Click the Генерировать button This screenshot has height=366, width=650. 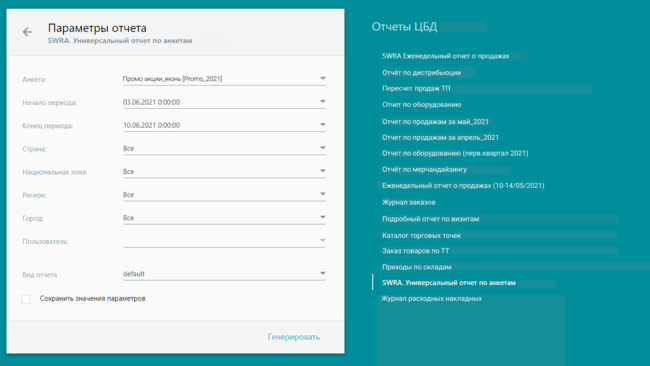click(293, 337)
